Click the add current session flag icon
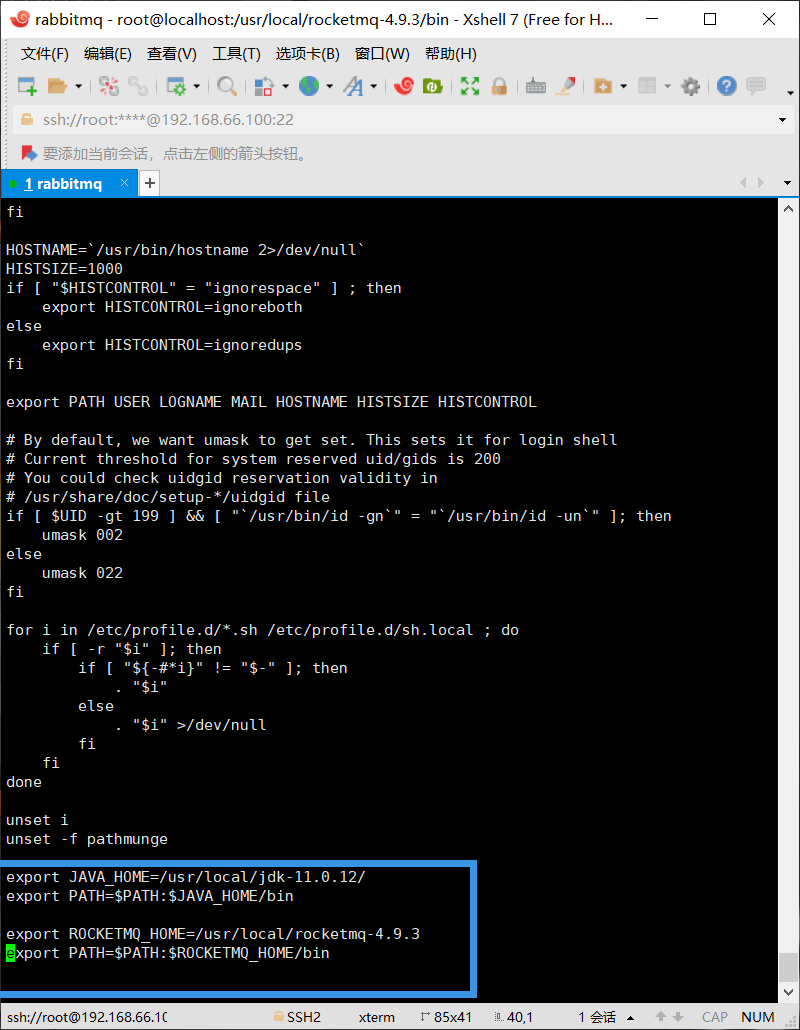The height and width of the screenshot is (1030, 800). 29,153
